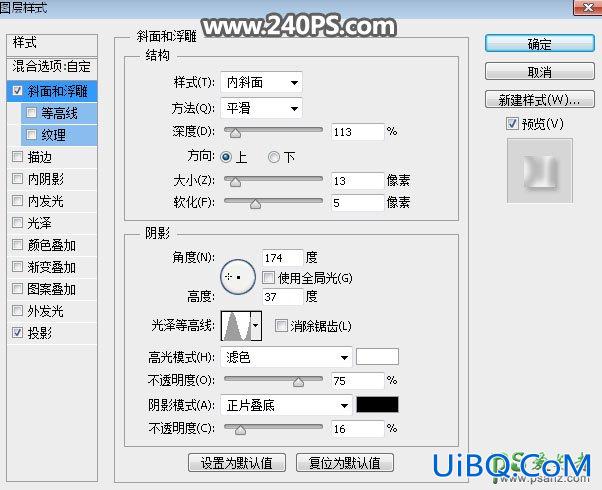Enable the 渐变叠加 checkbox
This screenshot has width=602, height=490.
pos(17,267)
